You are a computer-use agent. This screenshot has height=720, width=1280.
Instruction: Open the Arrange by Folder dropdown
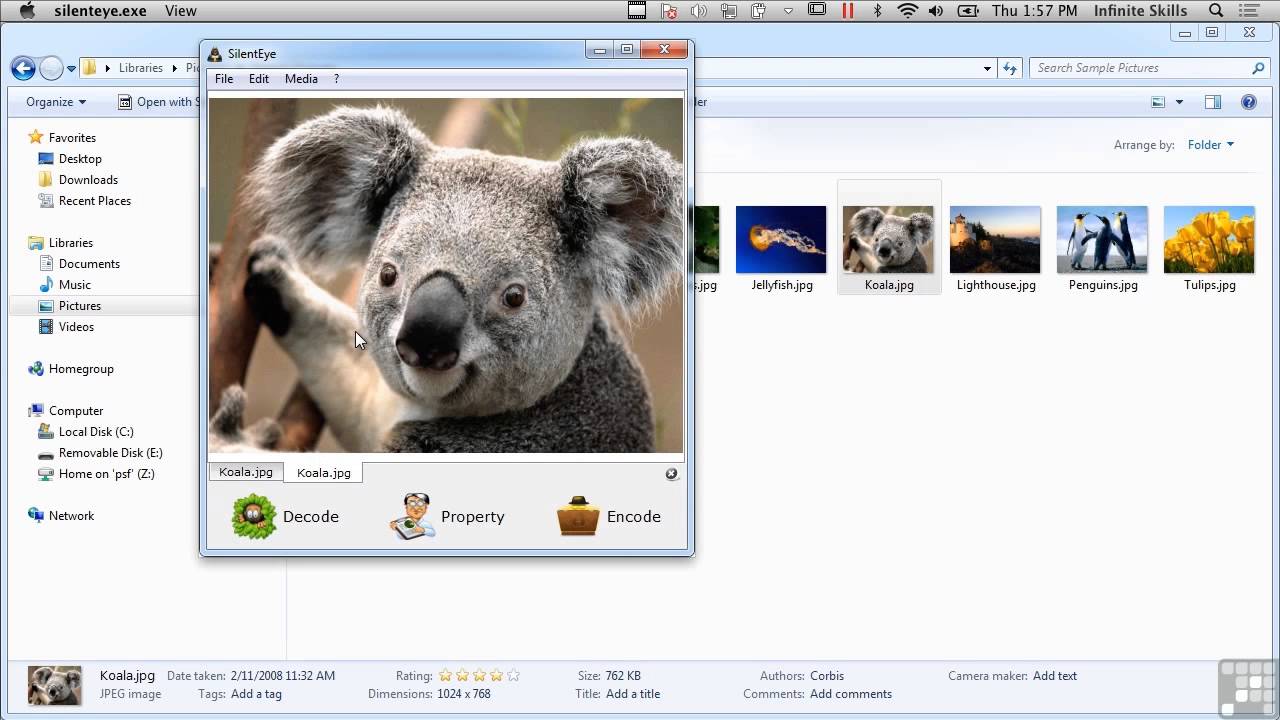point(1211,145)
